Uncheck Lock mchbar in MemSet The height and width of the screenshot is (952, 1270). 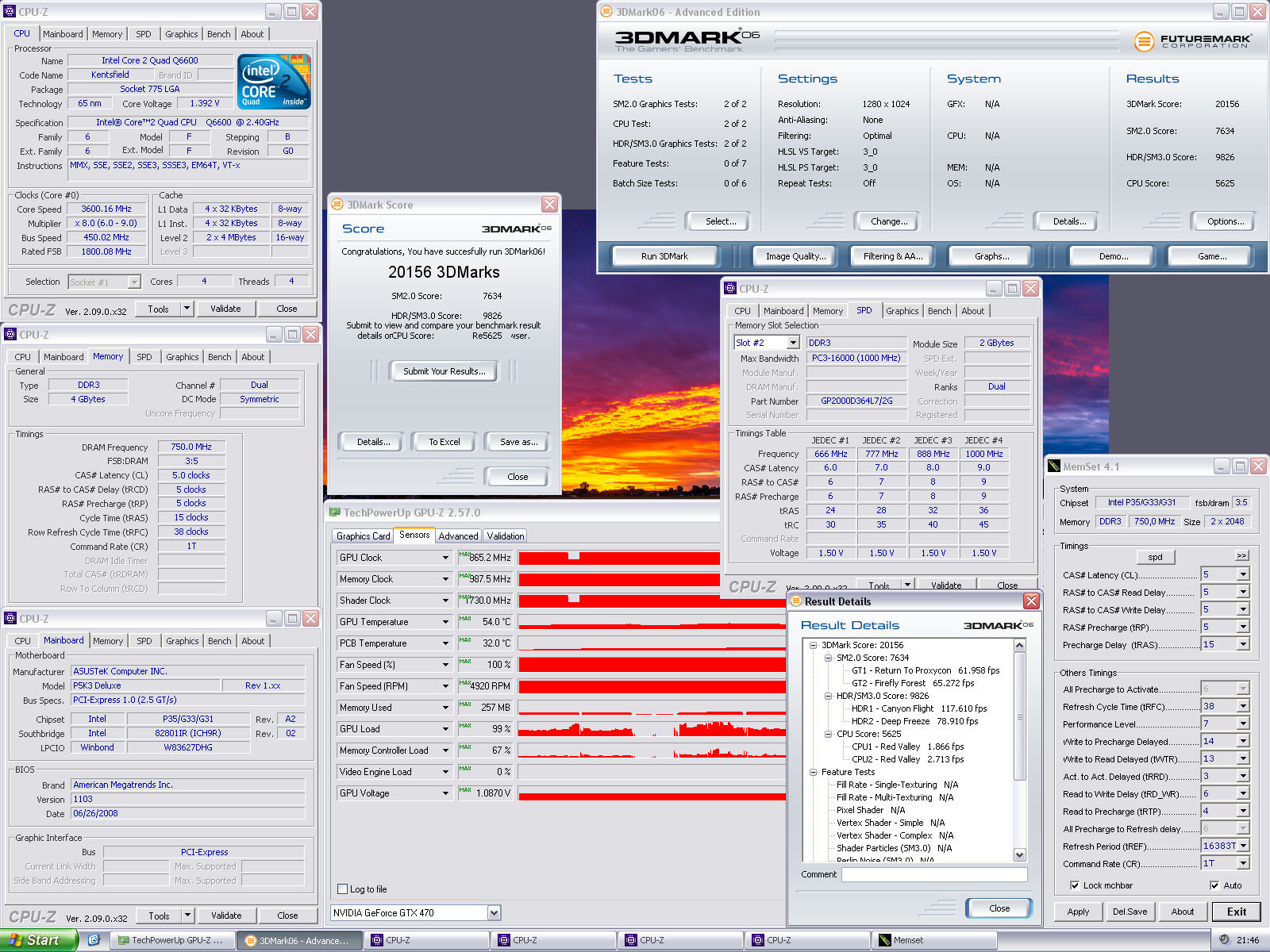tap(1075, 885)
